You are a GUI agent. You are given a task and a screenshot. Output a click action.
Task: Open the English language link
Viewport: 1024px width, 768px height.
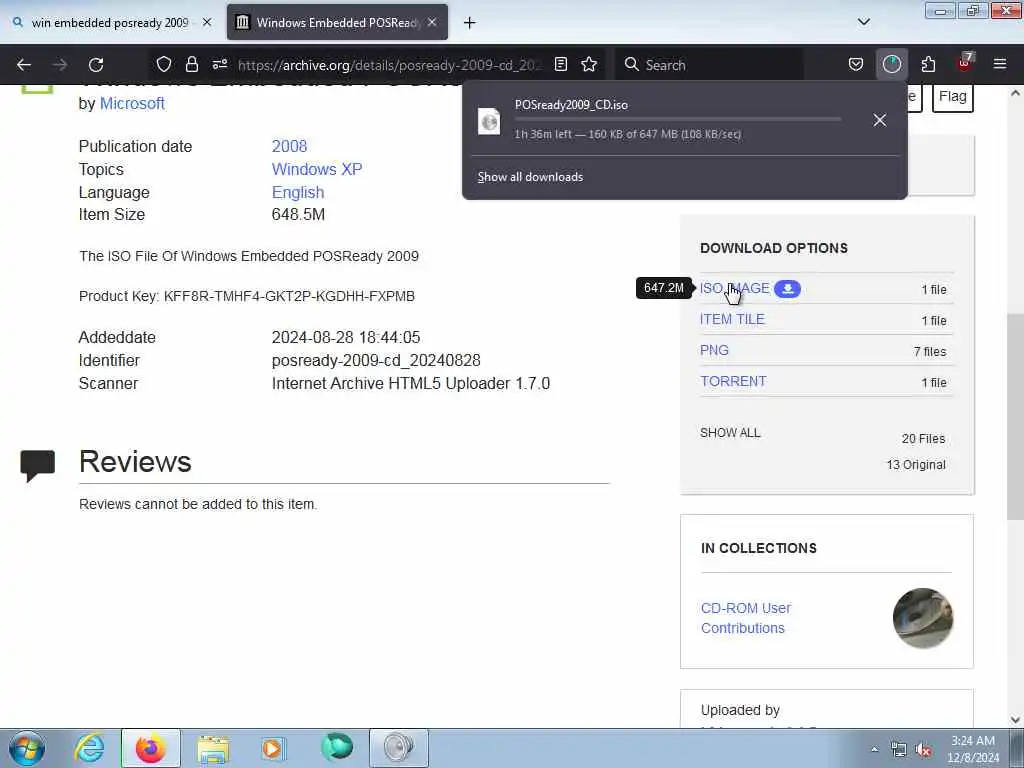298,193
